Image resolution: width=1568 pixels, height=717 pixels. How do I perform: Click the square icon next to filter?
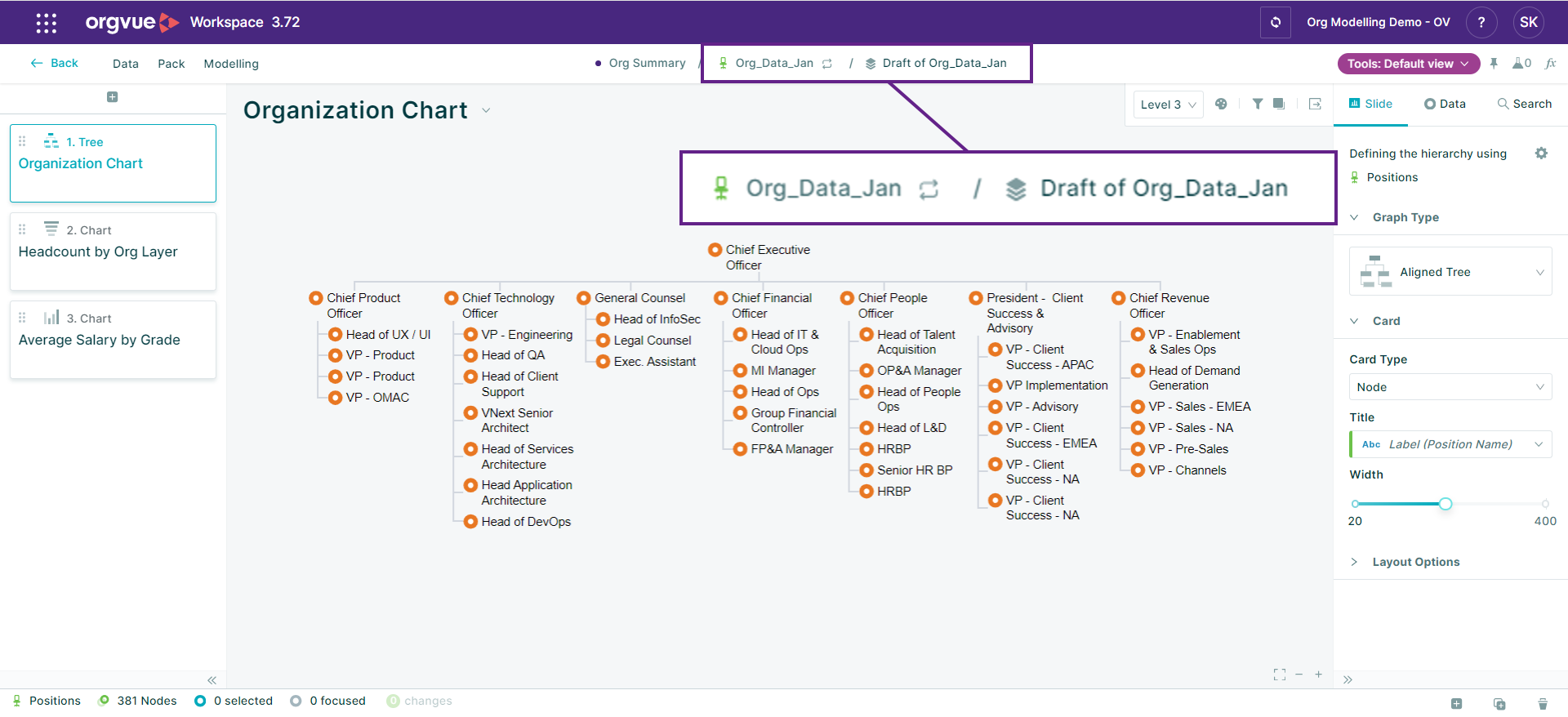click(1279, 104)
